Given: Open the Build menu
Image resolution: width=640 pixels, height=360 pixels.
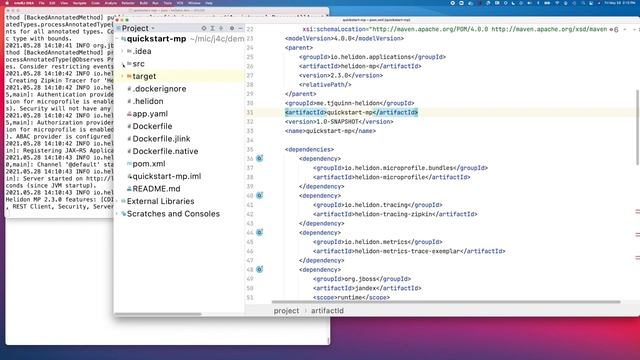Looking at the screenshot, I should click(x=144, y=3).
